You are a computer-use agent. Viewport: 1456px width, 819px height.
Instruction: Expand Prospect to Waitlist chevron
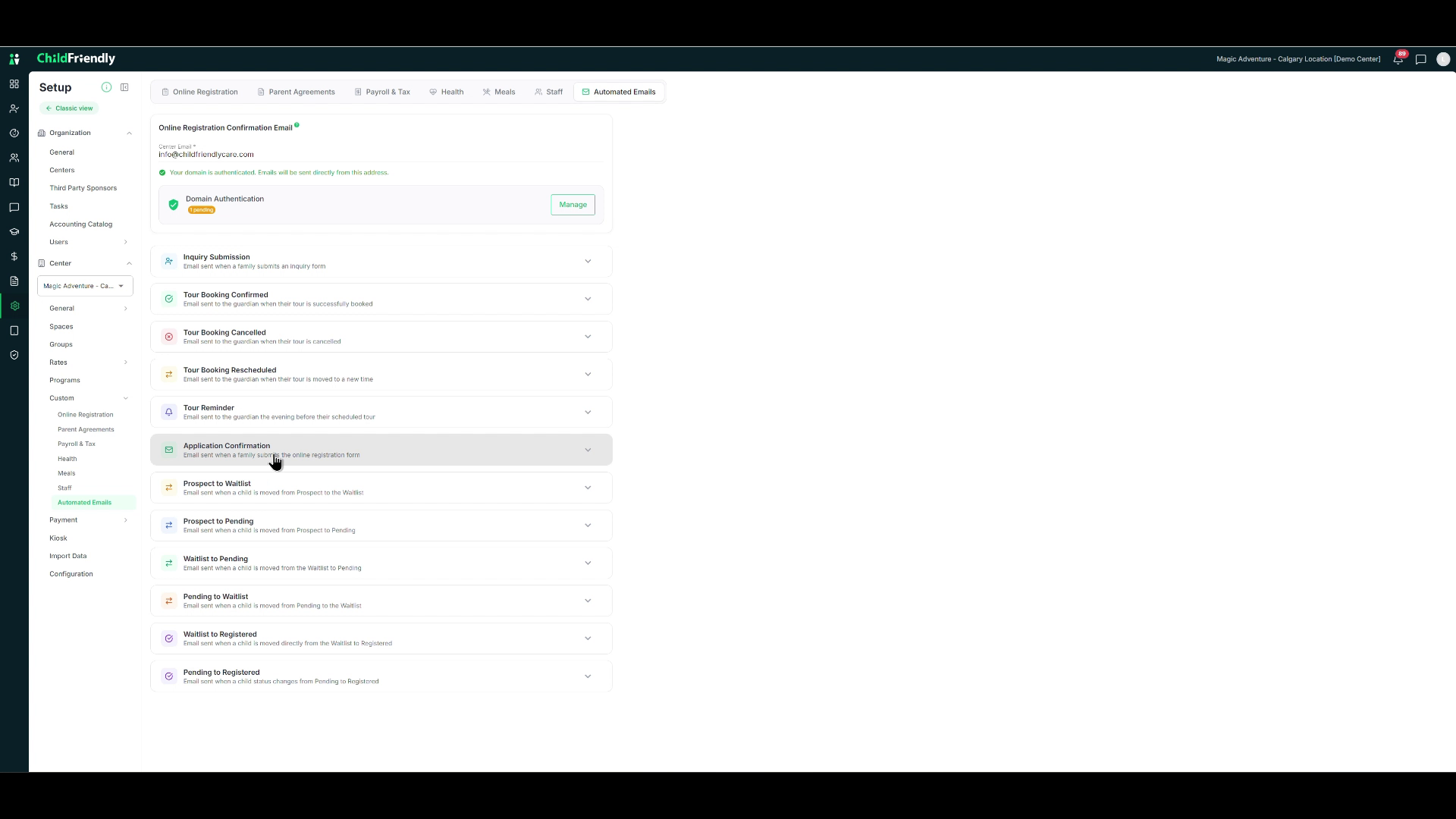[588, 488]
